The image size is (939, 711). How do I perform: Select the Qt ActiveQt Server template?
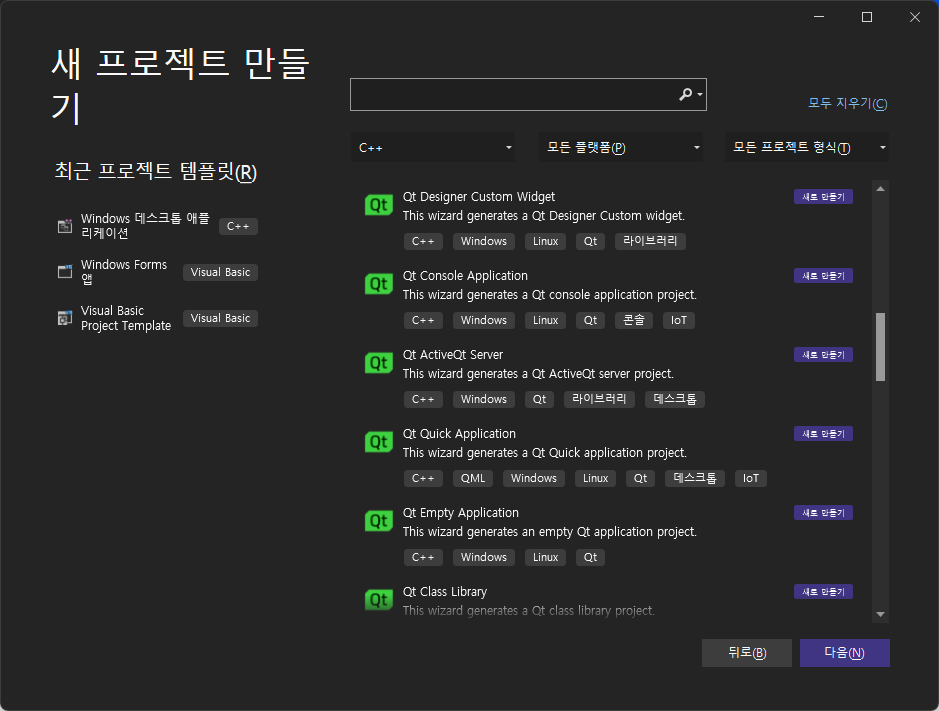[611, 377]
